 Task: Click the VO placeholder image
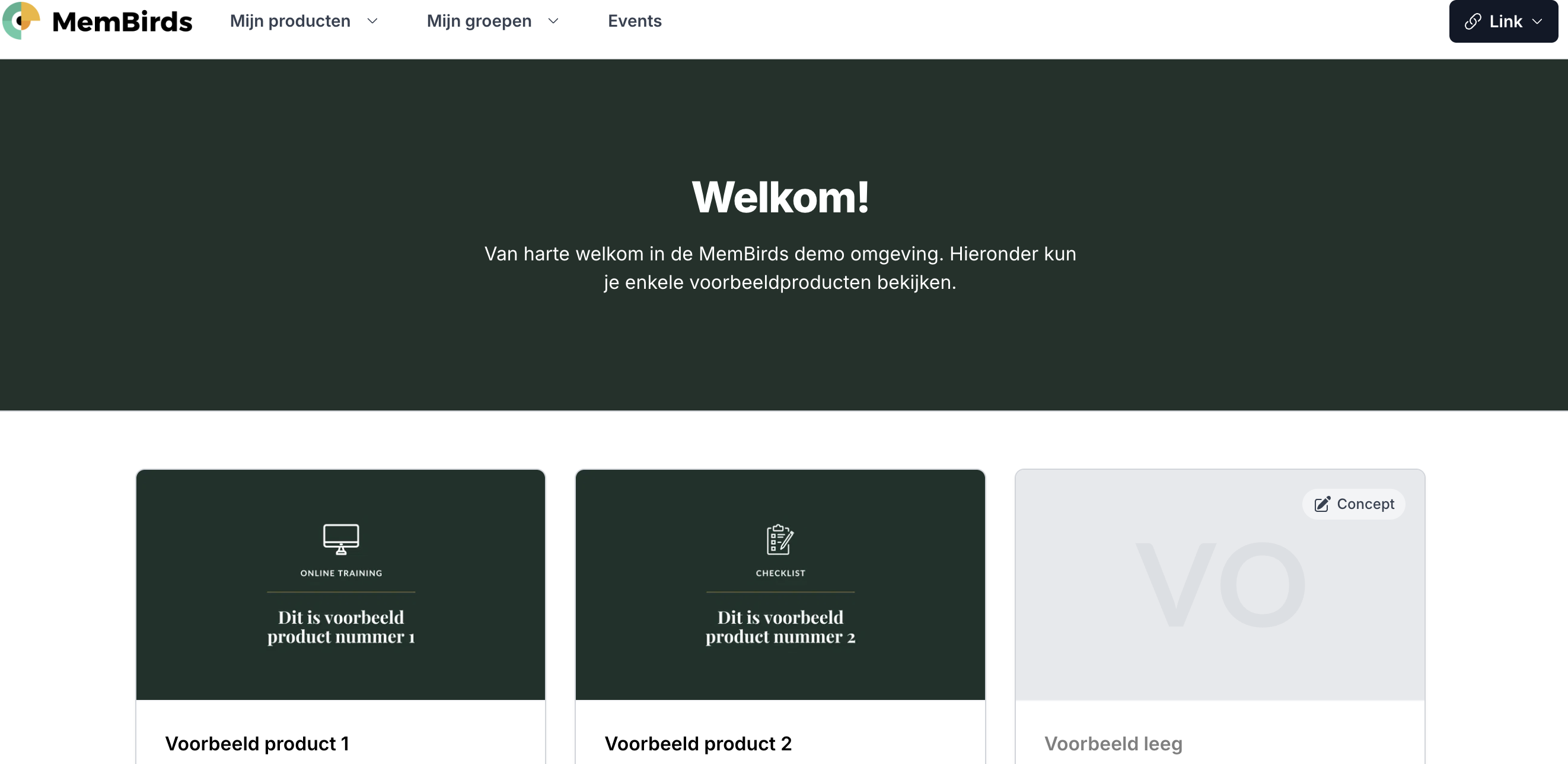coord(1219,585)
